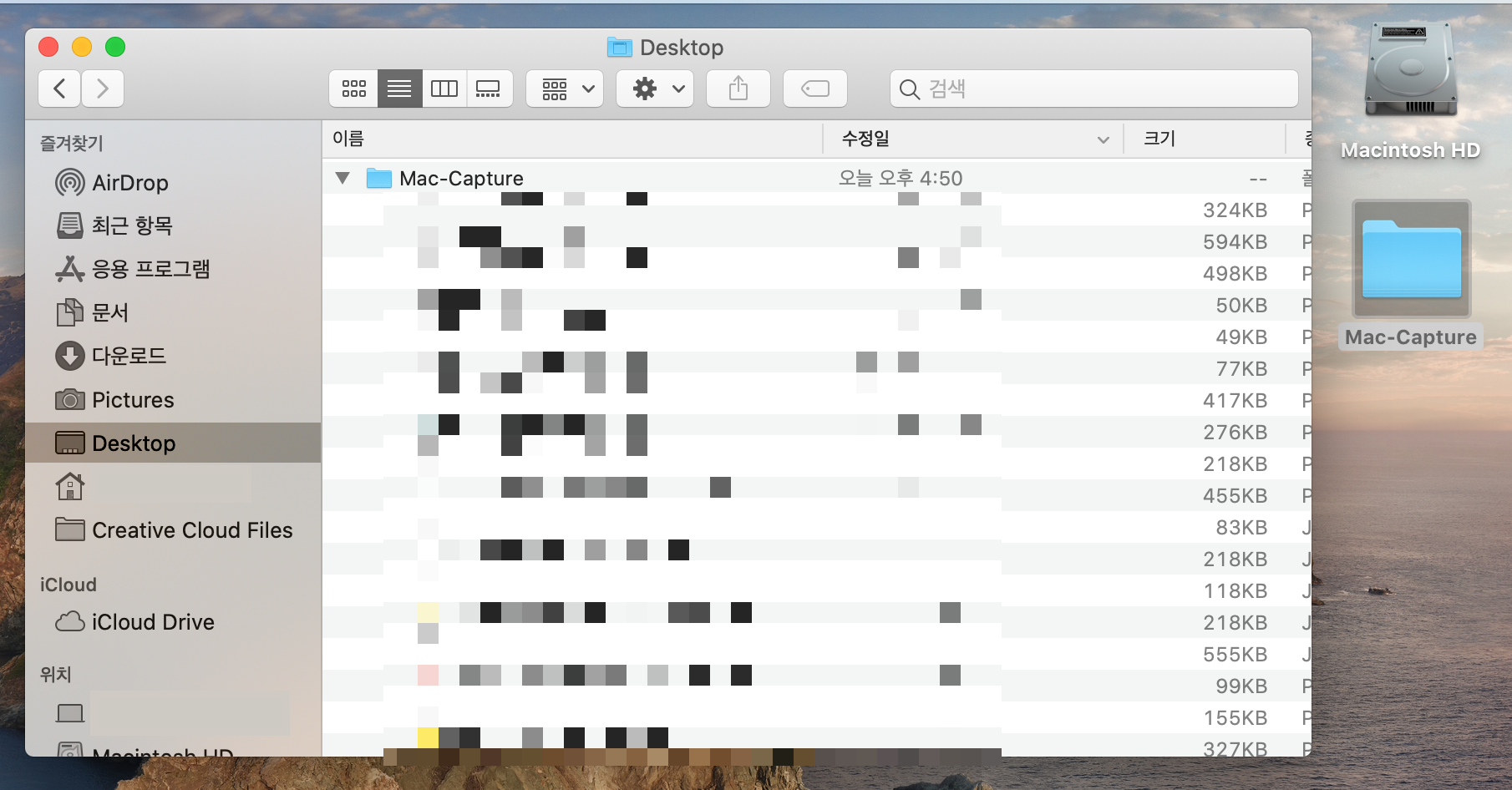Switch to gallery view
This screenshot has height=790, width=1512.
pyautogui.click(x=489, y=89)
